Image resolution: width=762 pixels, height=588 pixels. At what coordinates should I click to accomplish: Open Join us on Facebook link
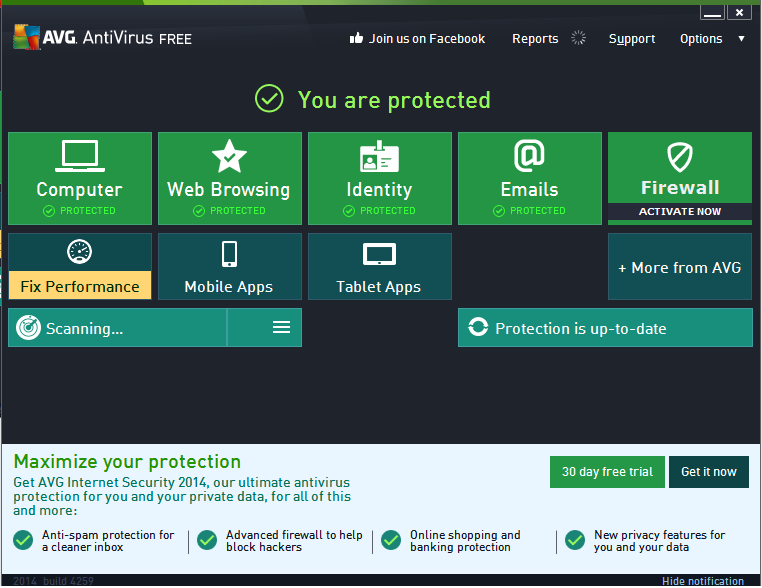427,39
